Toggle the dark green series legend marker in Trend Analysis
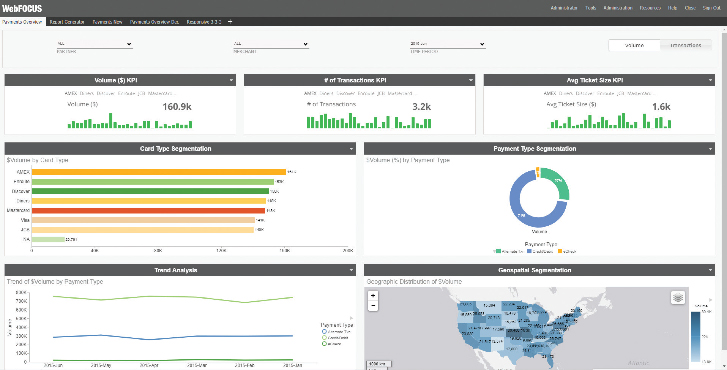 coord(324,344)
